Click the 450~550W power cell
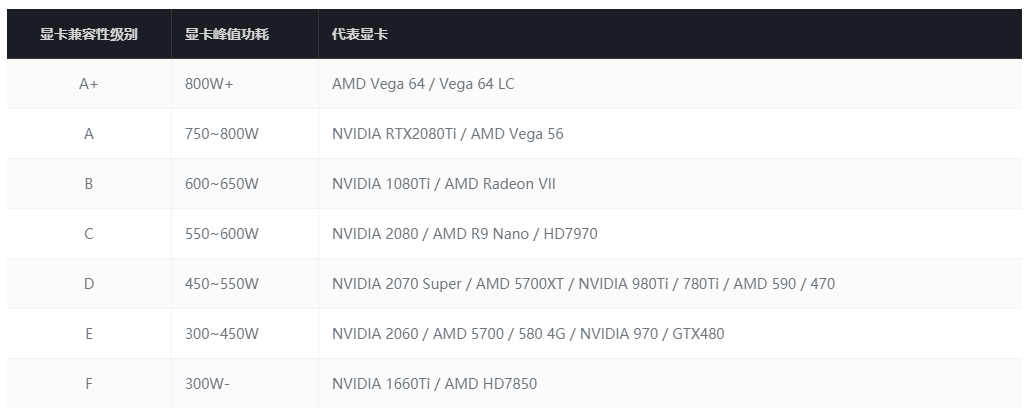The width and height of the screenshot is (1027, 417). point(222,284)
